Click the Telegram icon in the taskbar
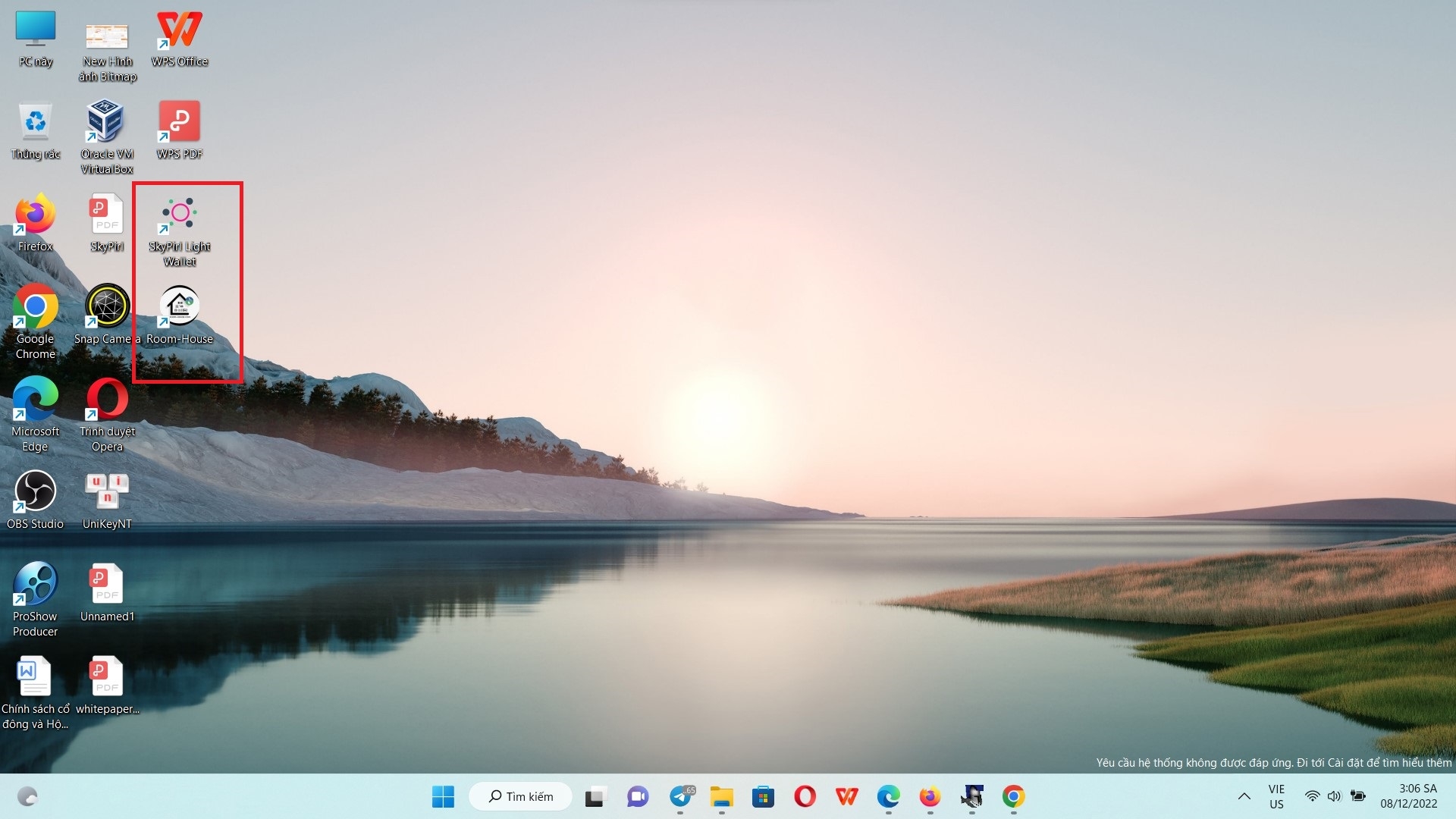Screen dimensions: 1456x819 coord(680,796)
